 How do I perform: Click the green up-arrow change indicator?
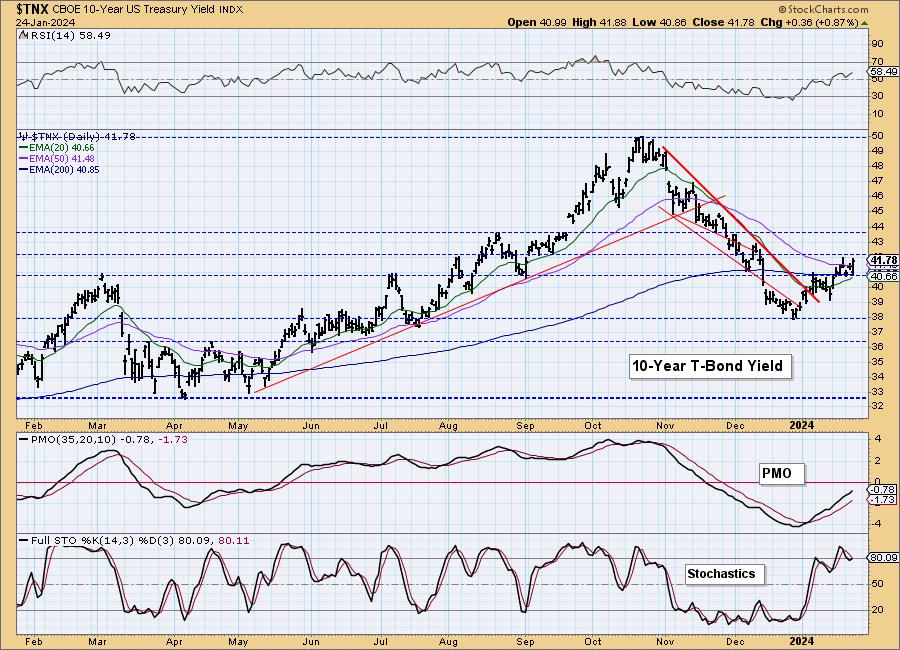[x=864, y=23]
